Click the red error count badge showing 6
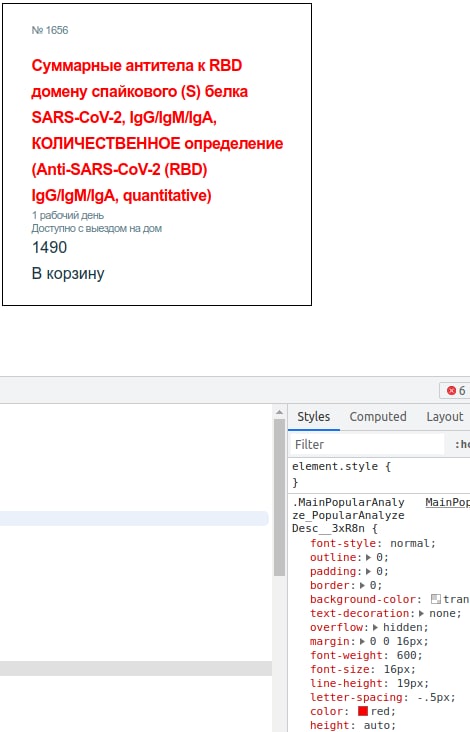Viewport: 470px width, 732px height. coord(456,390)
